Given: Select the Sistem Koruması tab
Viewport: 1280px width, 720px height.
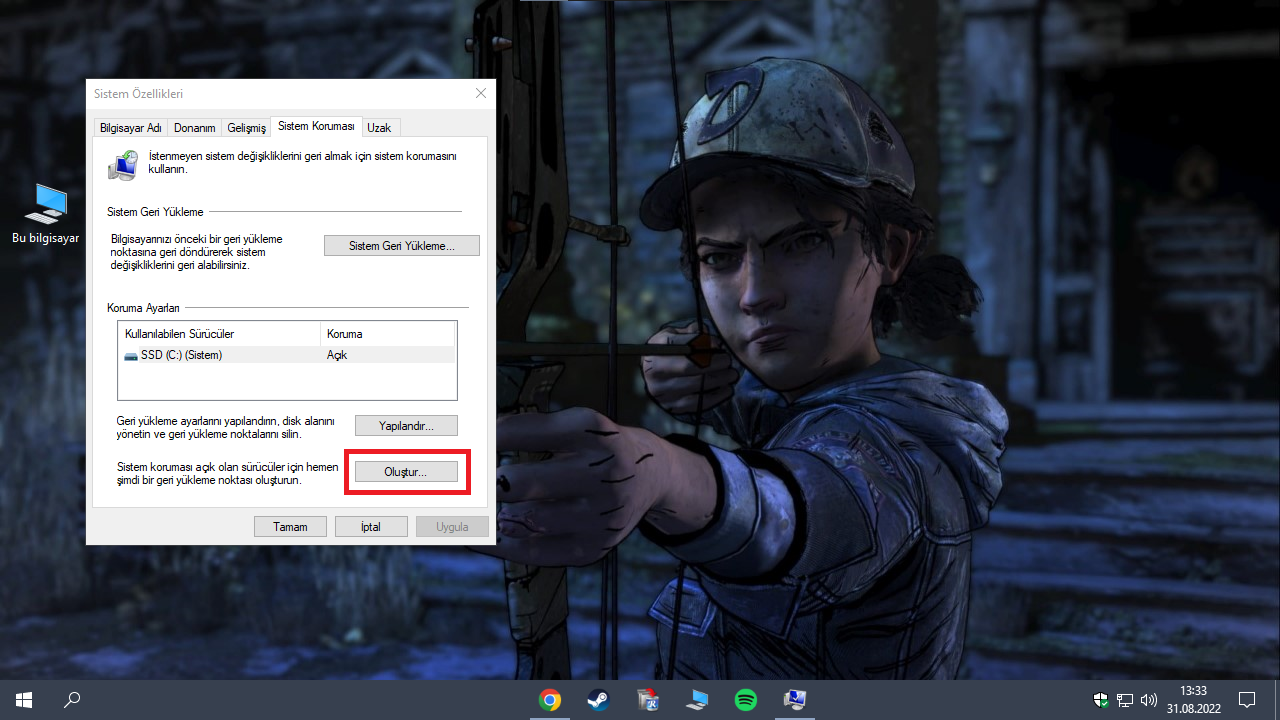Looking at the screenshot, I should click(316, 126).
